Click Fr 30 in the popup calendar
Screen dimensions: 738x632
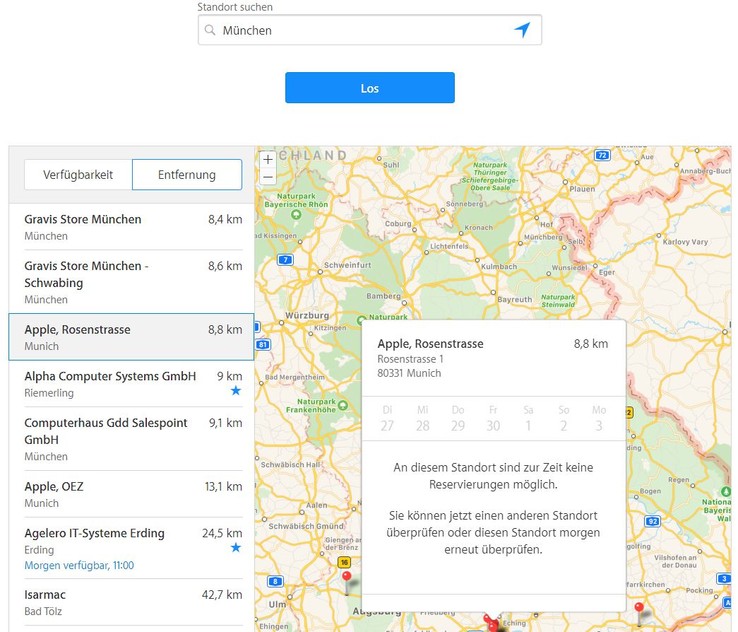point(493,418)
